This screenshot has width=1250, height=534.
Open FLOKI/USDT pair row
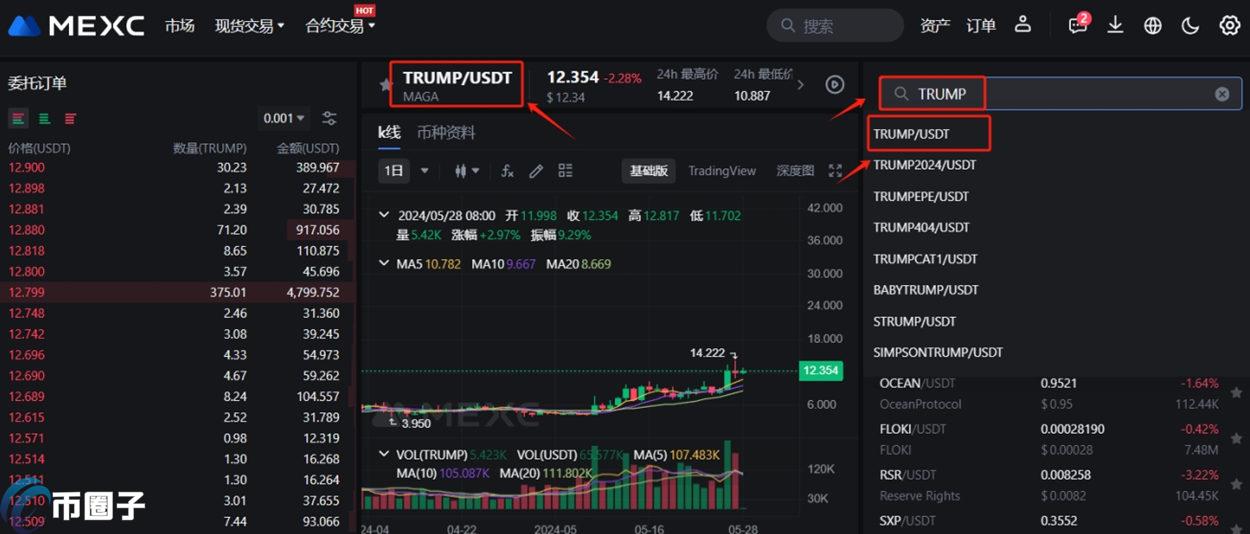1055,439
